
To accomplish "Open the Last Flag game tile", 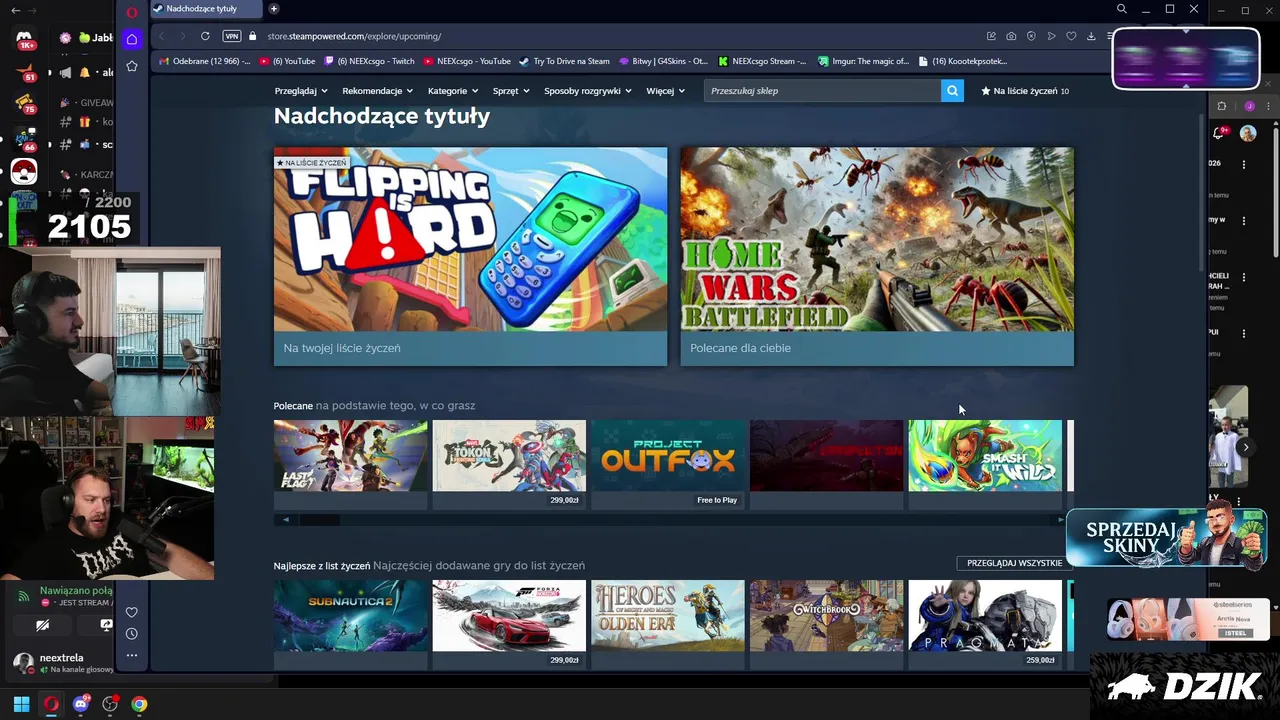I will (x=350, y=464).
